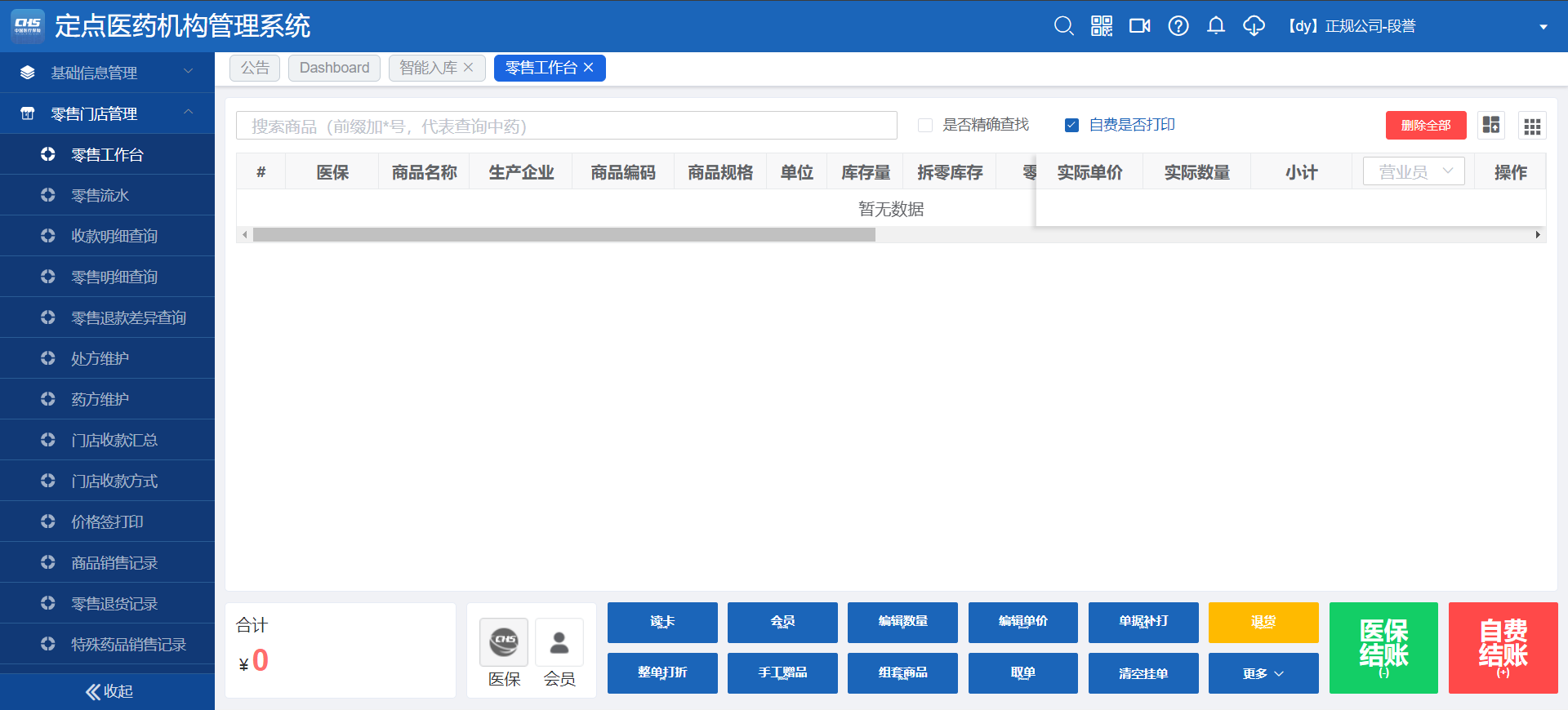
Task: Click the layout blocks view icon
Action: click(1491, 125)
